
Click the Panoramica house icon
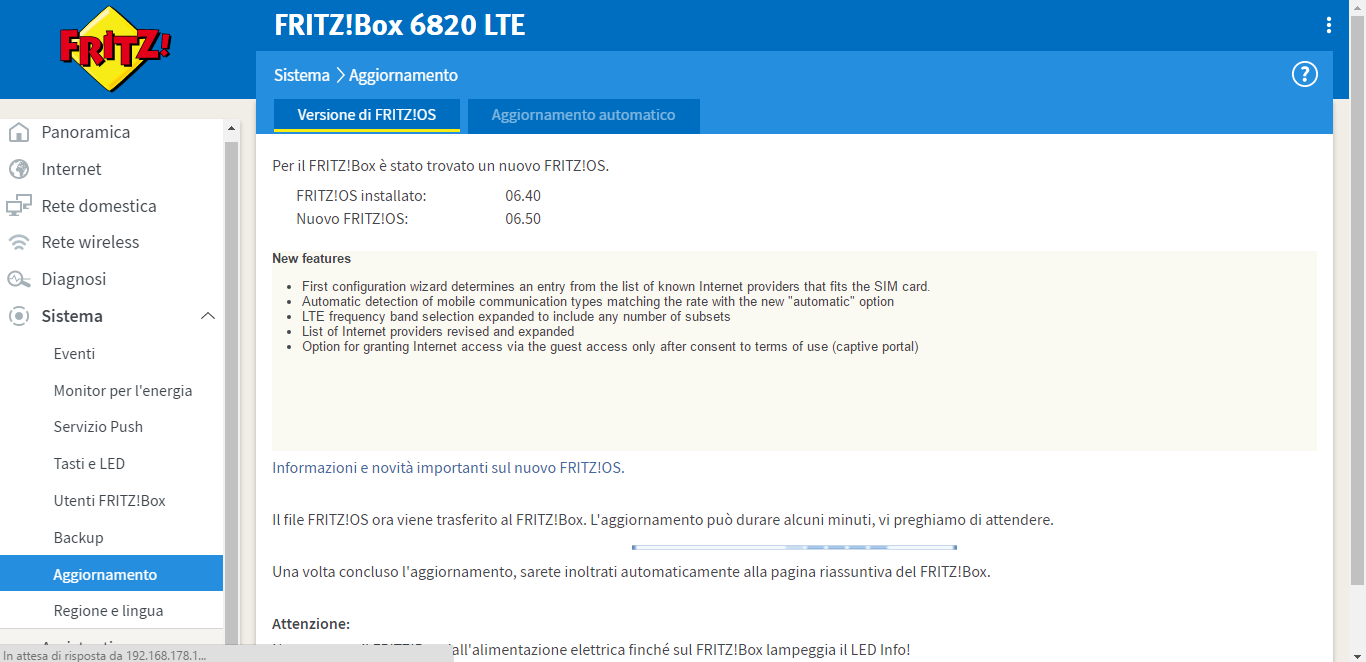(x=18, y=132)
